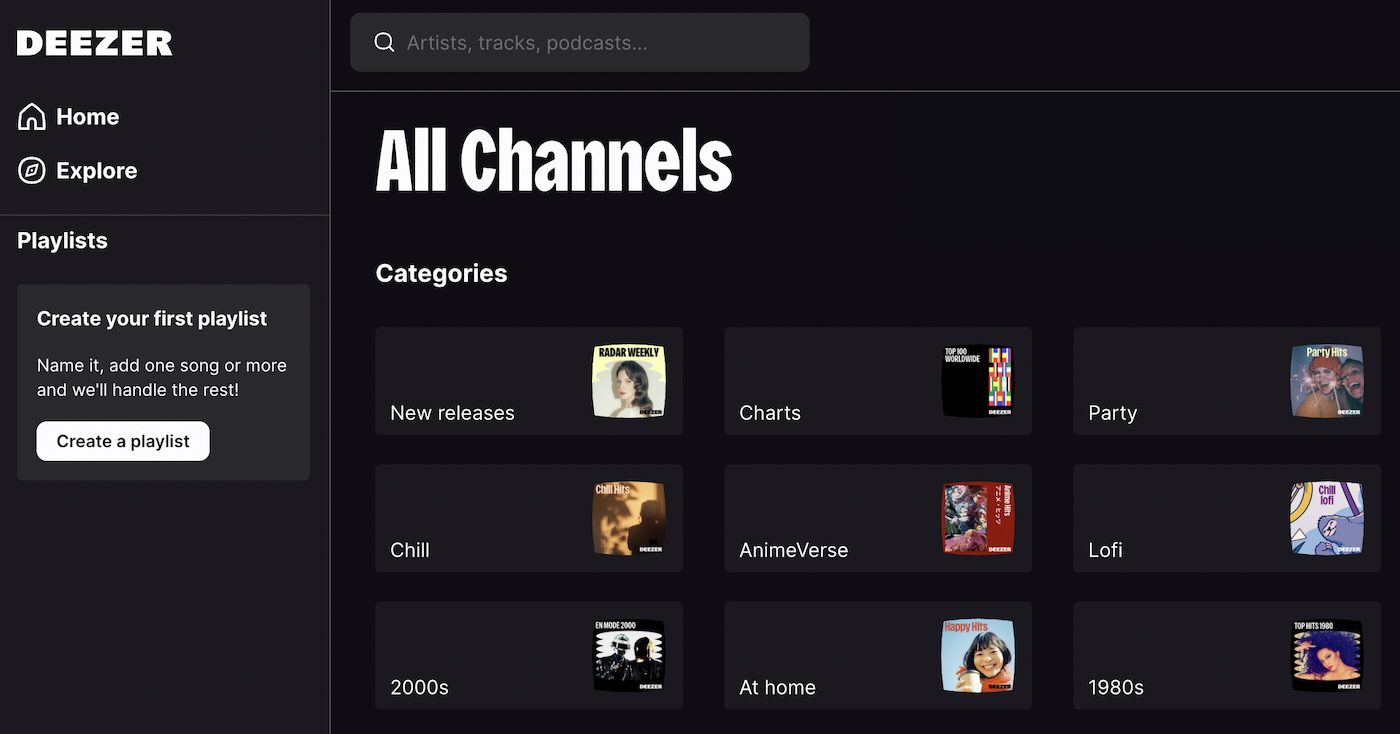
Task: Click the Home house icon
Action: tap(32, 117)
